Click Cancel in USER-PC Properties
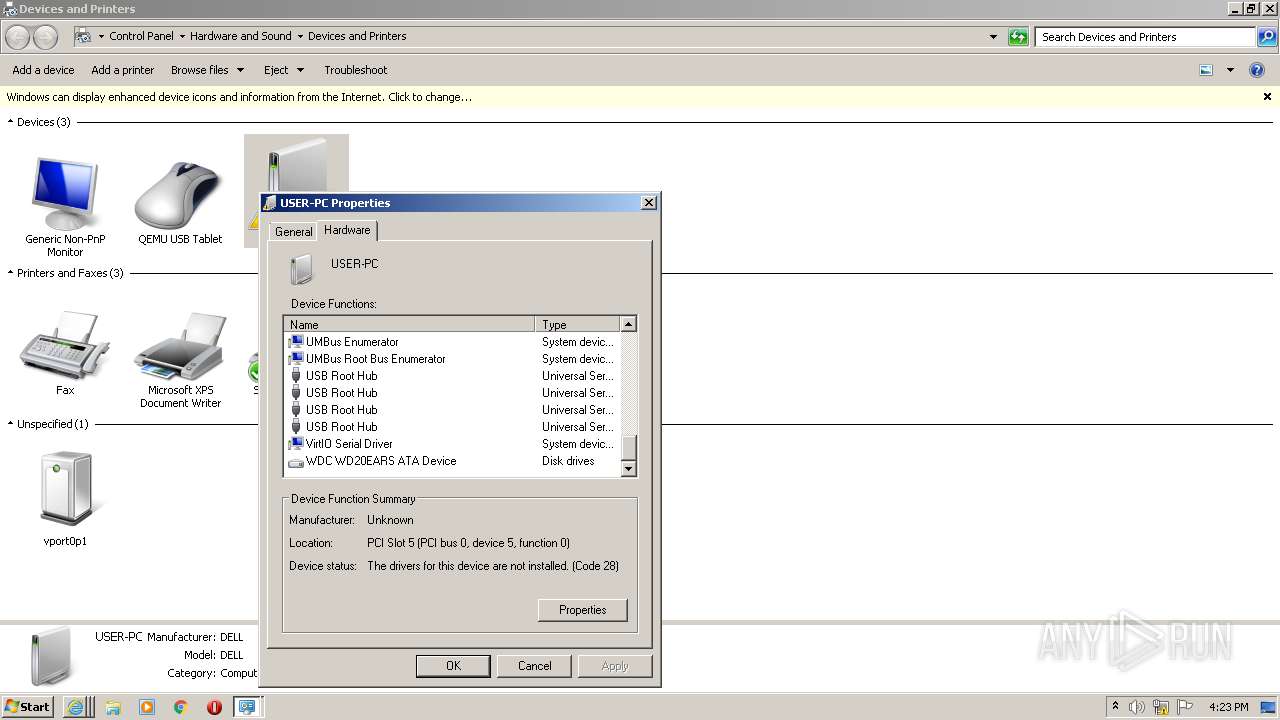Screen dimensions: 1280x720 (534, 666)
